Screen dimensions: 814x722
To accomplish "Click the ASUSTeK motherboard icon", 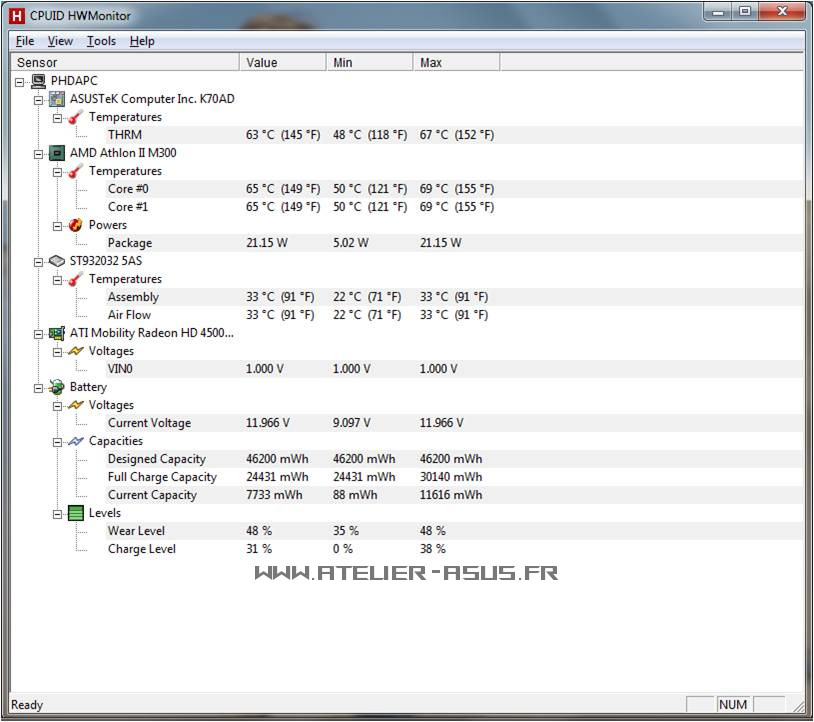I will 57,99.
